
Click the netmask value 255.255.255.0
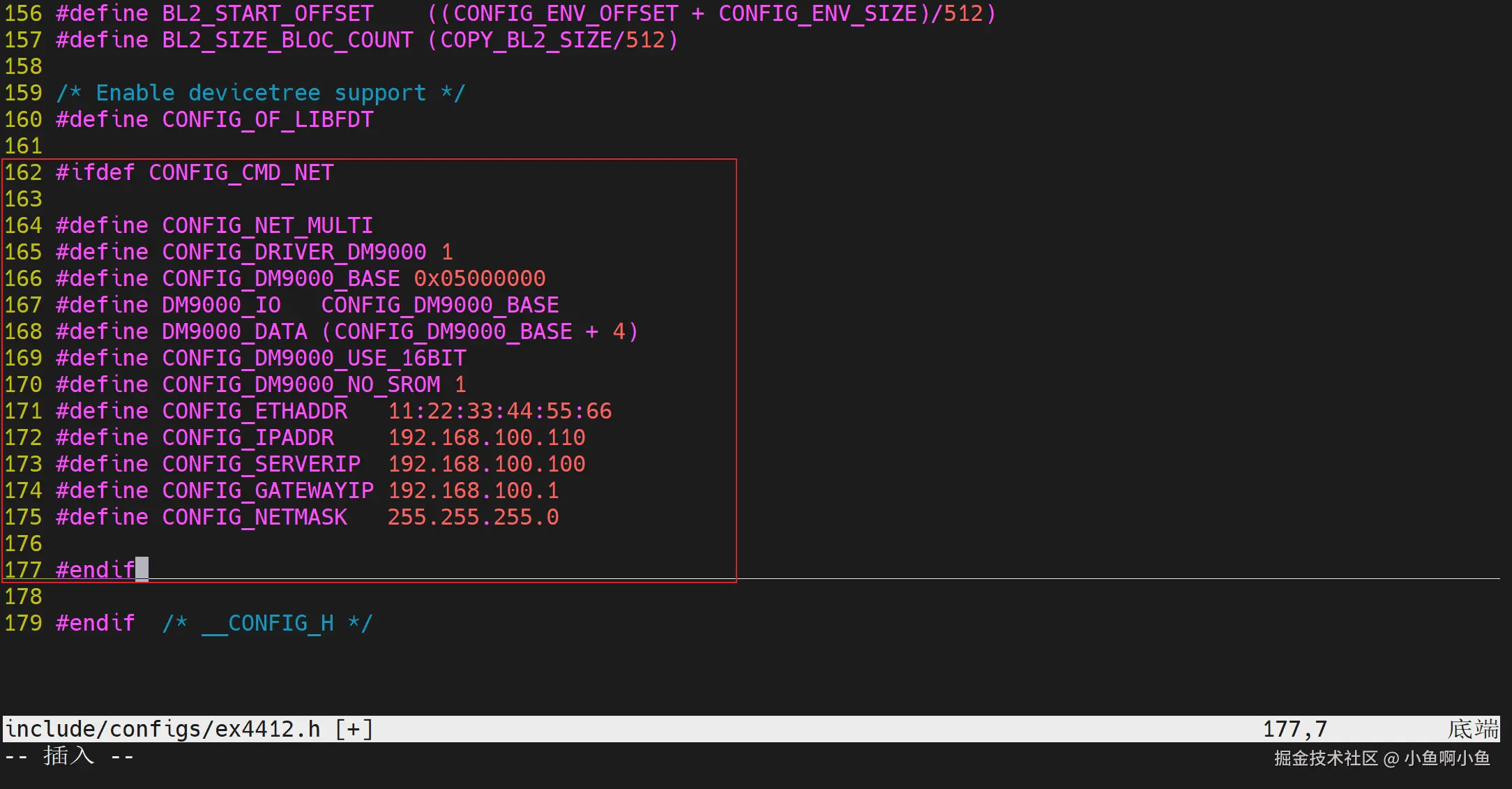[x=473, y=517]
